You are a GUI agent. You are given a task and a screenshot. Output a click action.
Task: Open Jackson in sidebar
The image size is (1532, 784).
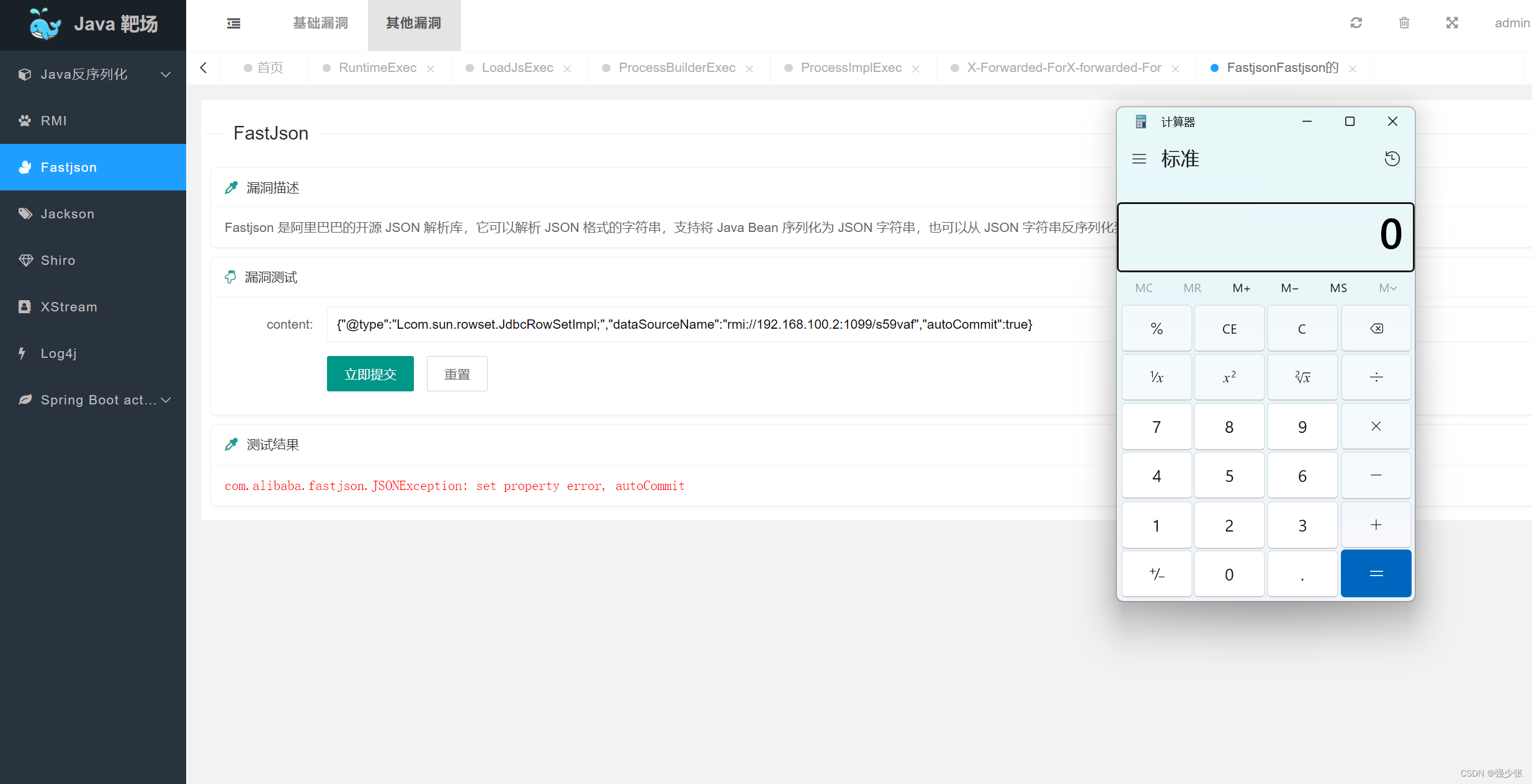(93, 214)
